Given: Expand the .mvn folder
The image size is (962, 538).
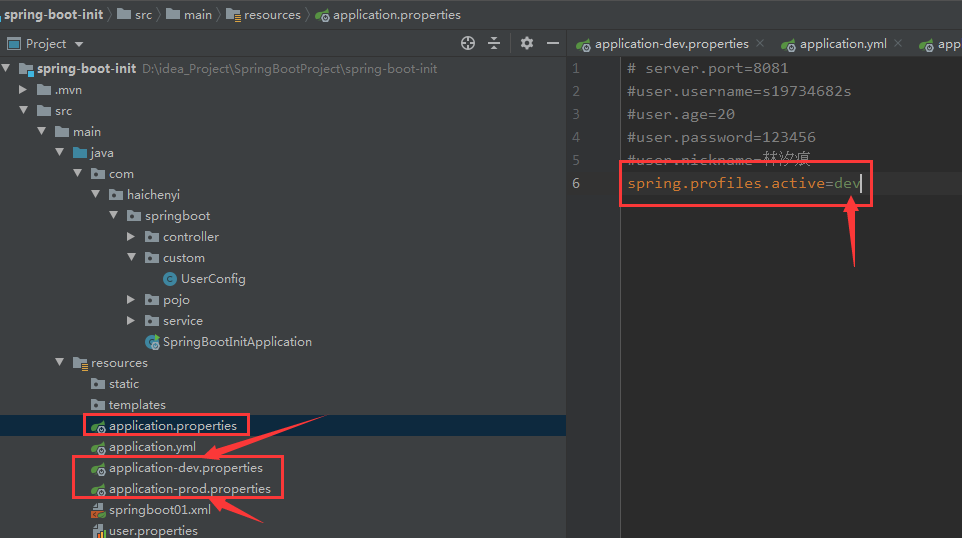Looking at the screenshot, I should tap(23, 90).
